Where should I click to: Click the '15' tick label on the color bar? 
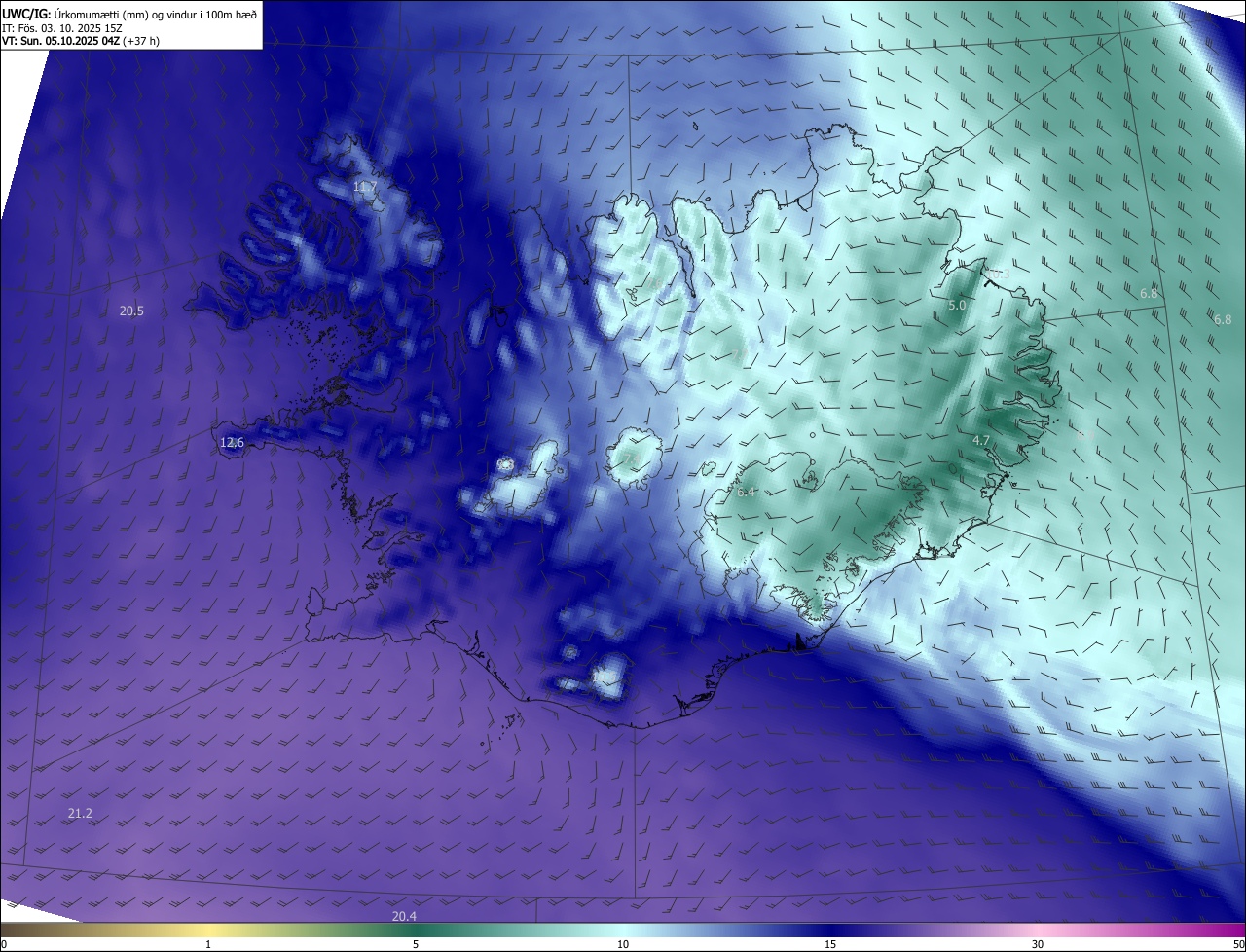coord(830,944)
